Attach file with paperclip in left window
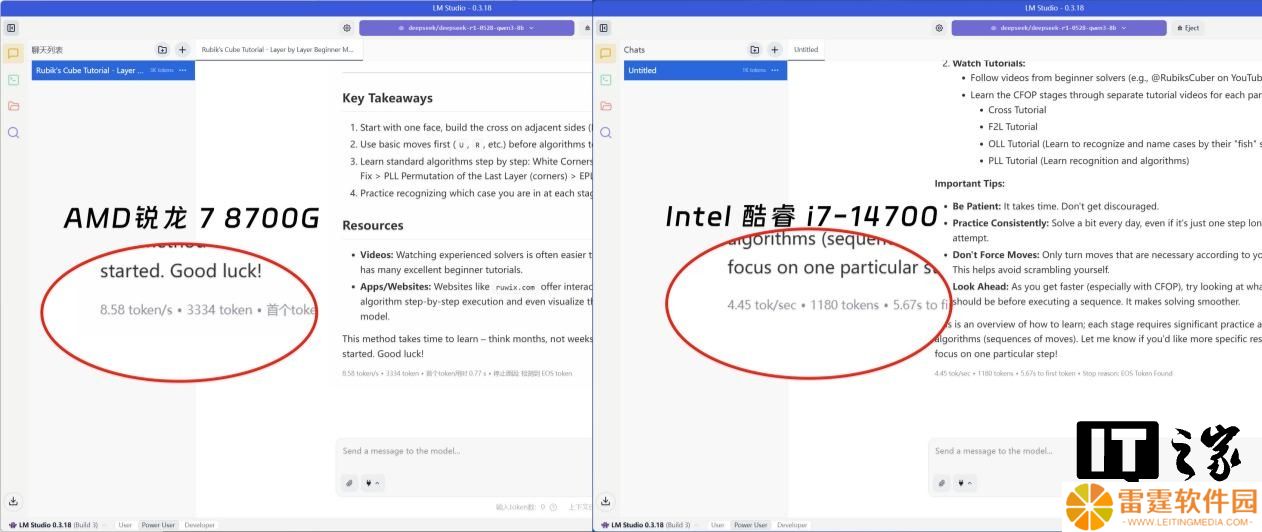This screenshot has height=532, width=1262. tap(350, 483)
